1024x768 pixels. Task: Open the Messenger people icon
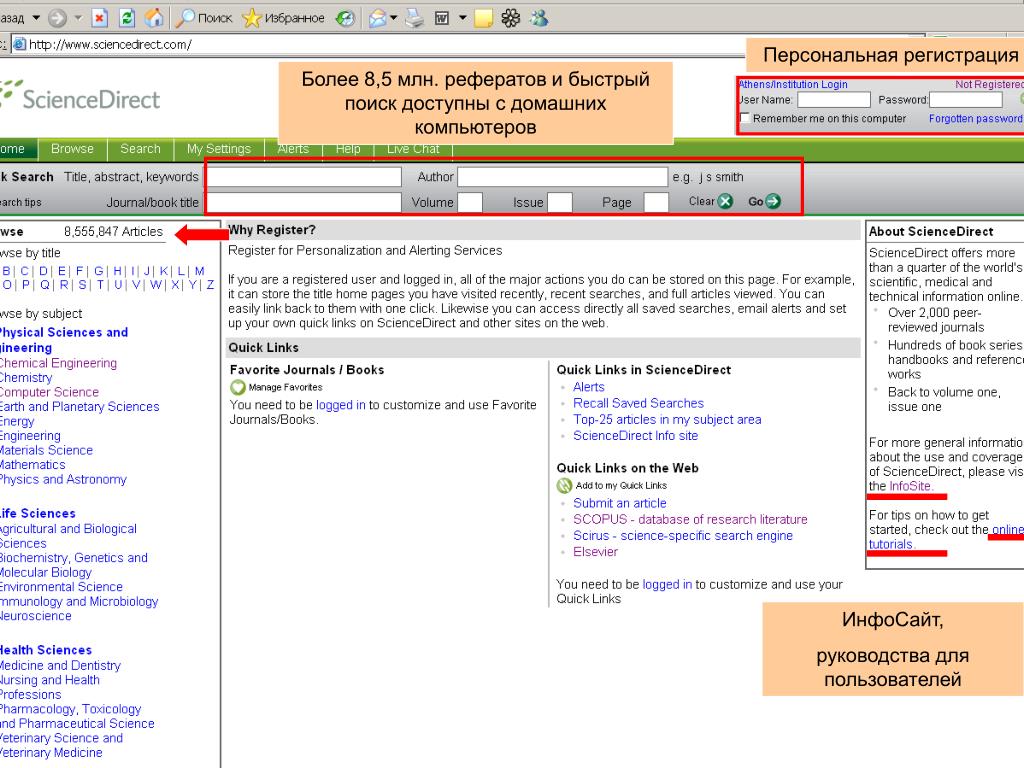point(539,18)
